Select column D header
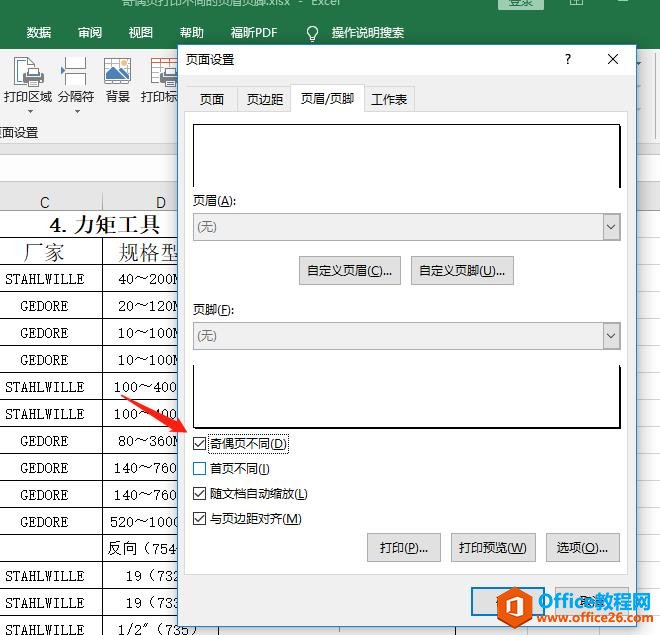Image resolution: width=660 pixels, height=635 pixels. point(160,203)
